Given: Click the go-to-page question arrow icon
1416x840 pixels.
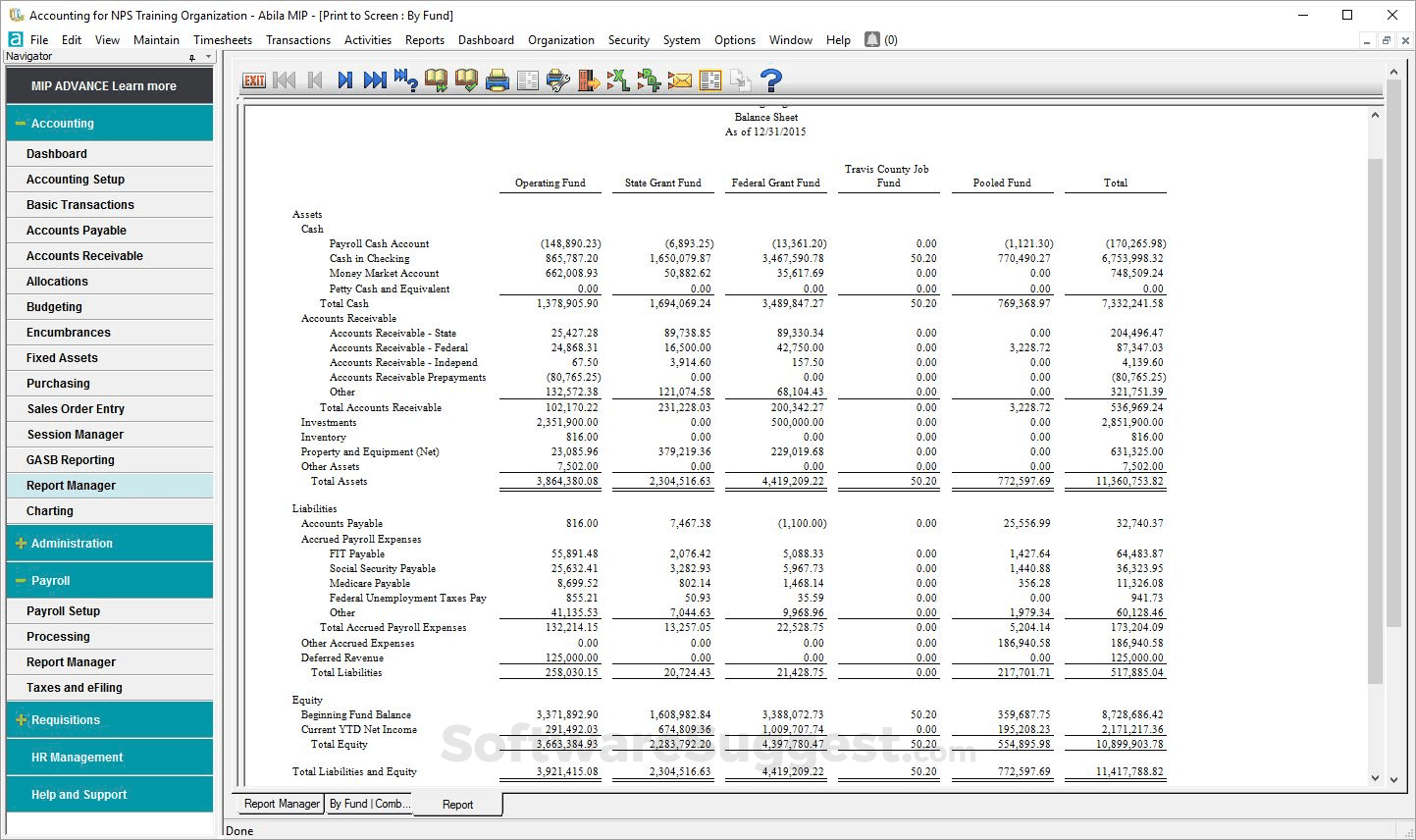Looking at the screenshot, I should (406, 80).
